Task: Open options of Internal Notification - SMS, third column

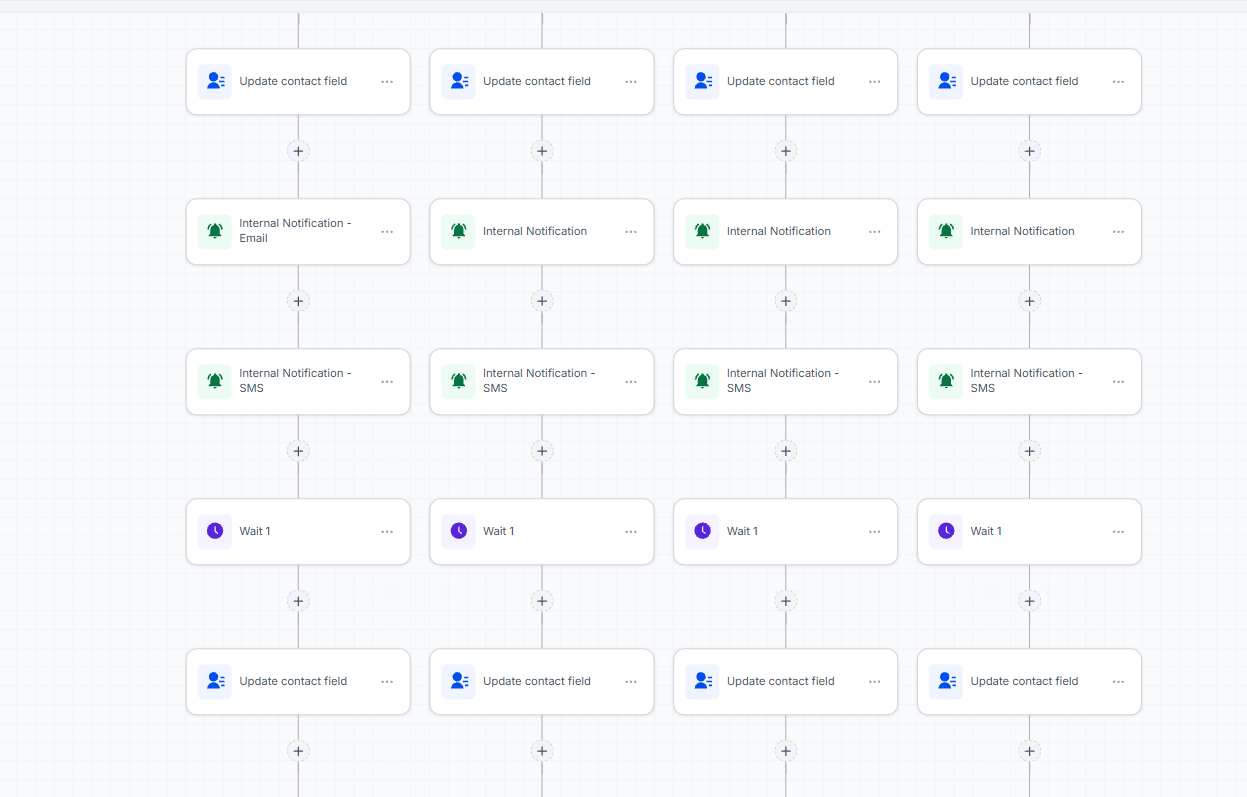Action: 875,381
